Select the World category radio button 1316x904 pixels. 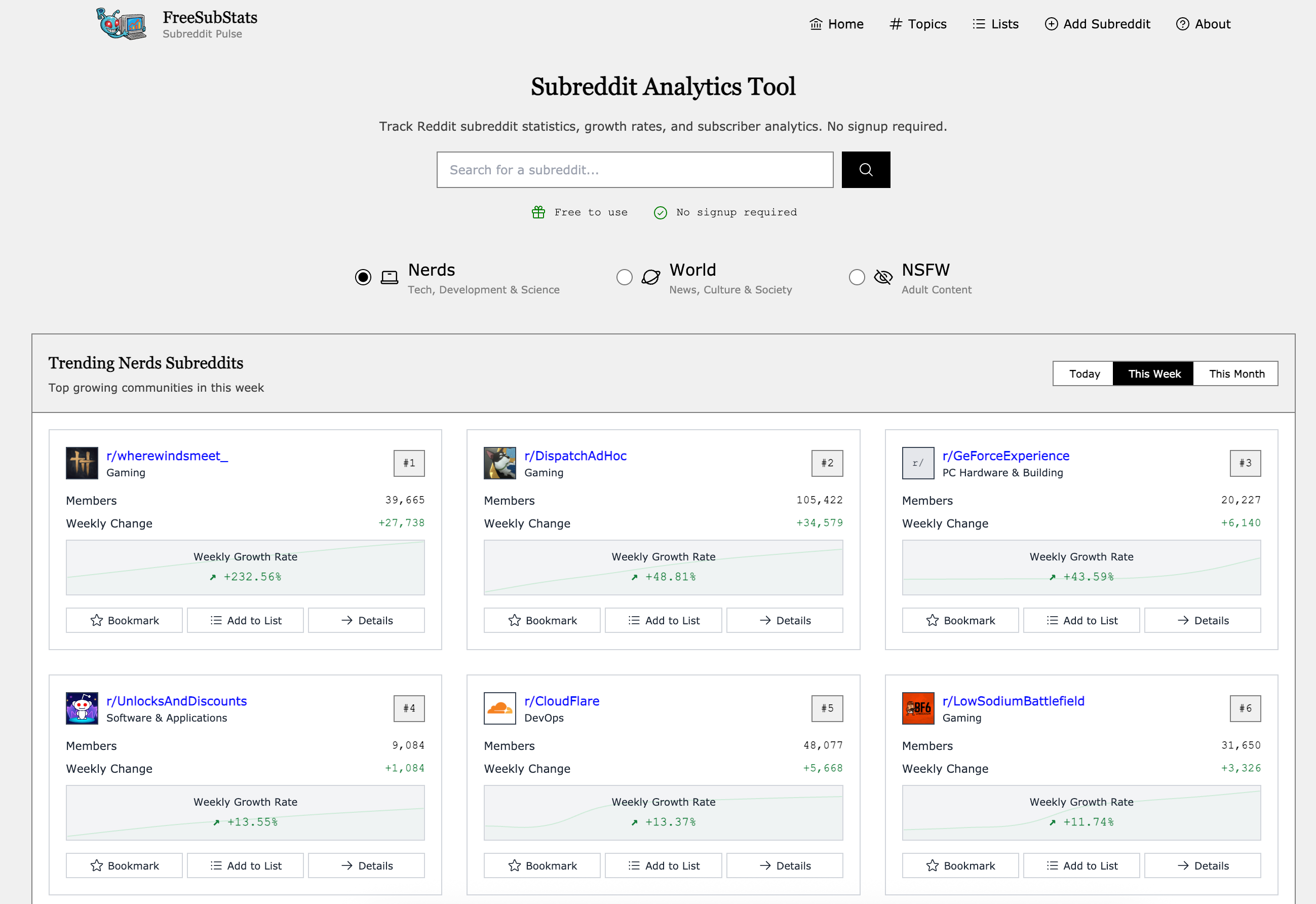coord(624,277)
